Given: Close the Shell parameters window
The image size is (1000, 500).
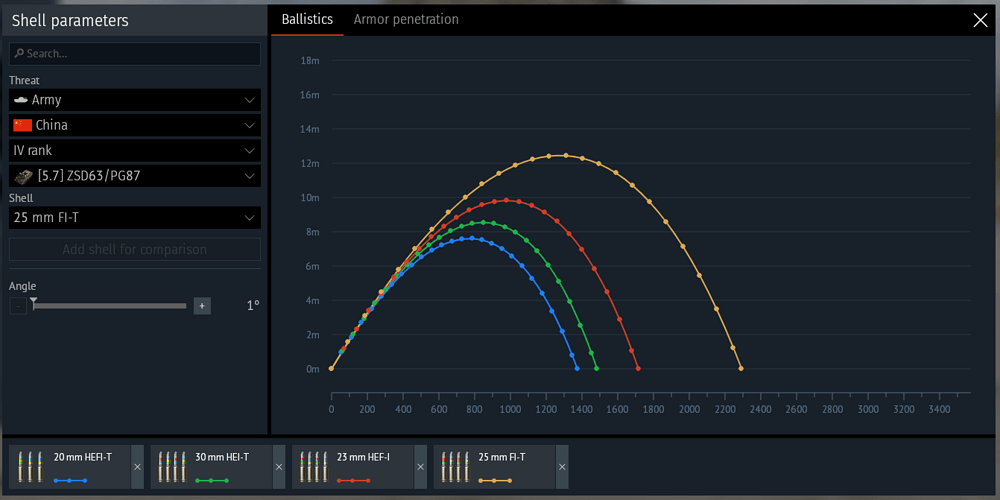Looking at the screenshot, I should point(980,20).
